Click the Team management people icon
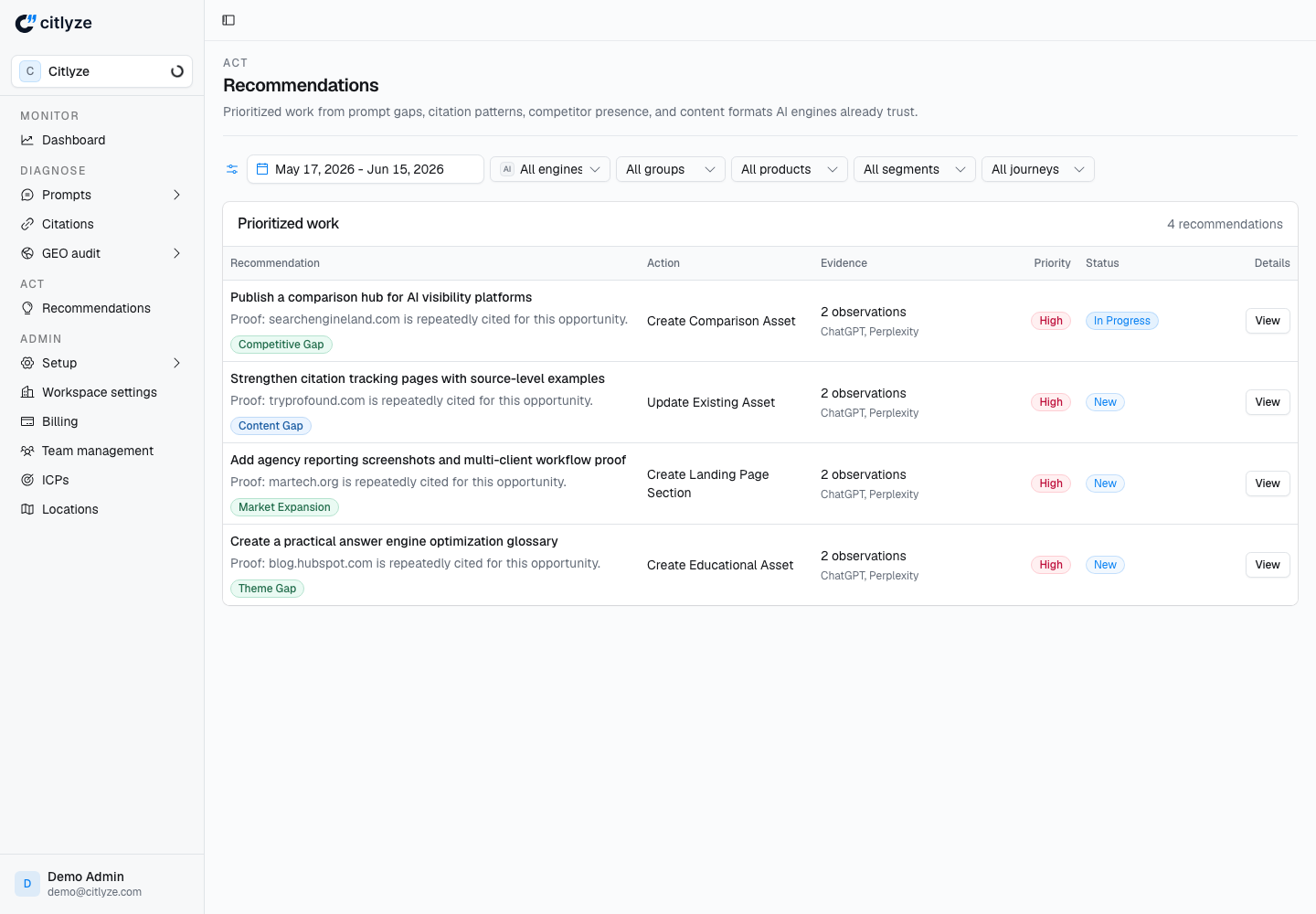The image size is (1316, 914). (x=27, y=451)
